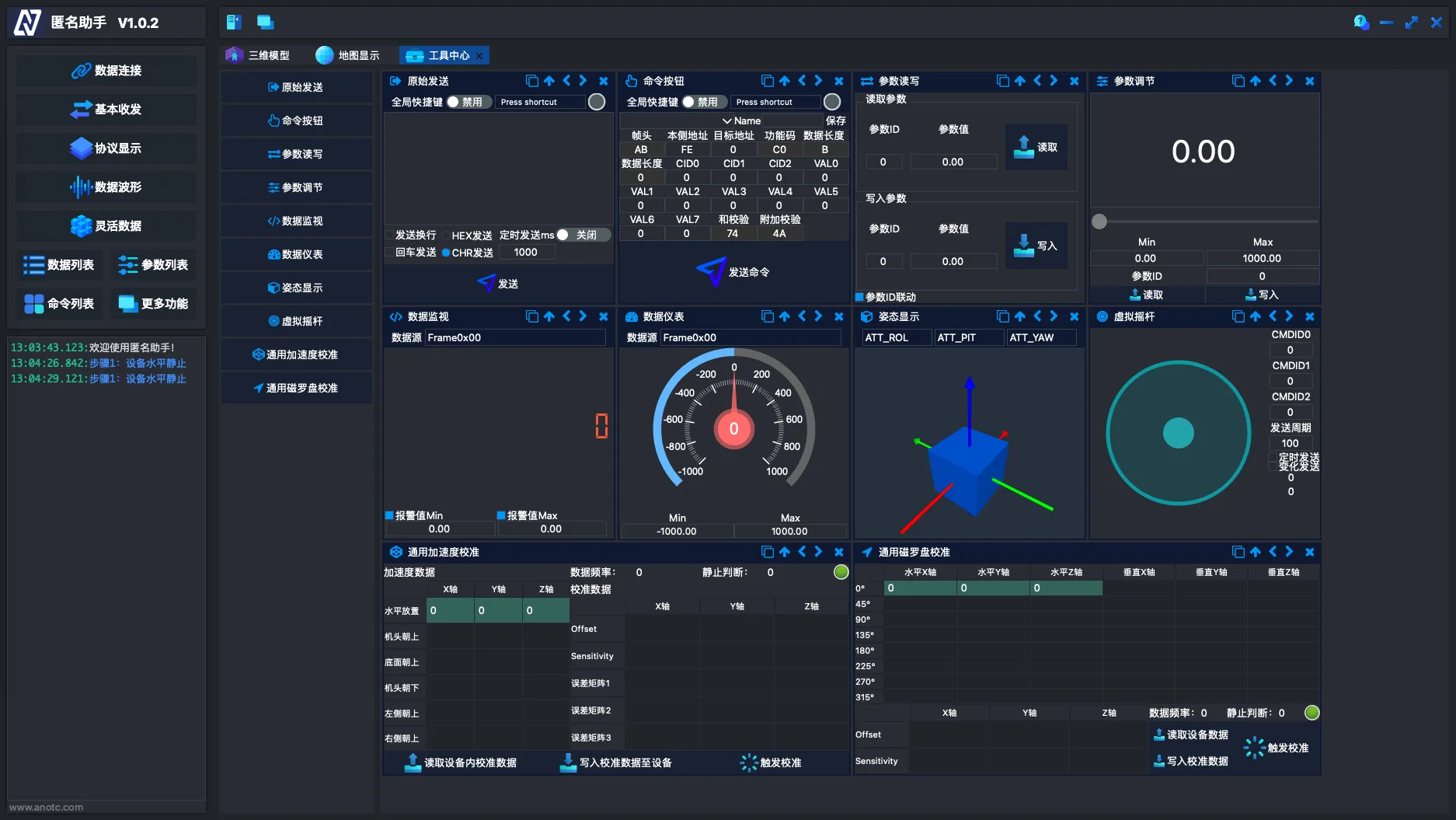
Task: Move the 数据仪表 panel up with its arrow
Action: tap(785, 316)
